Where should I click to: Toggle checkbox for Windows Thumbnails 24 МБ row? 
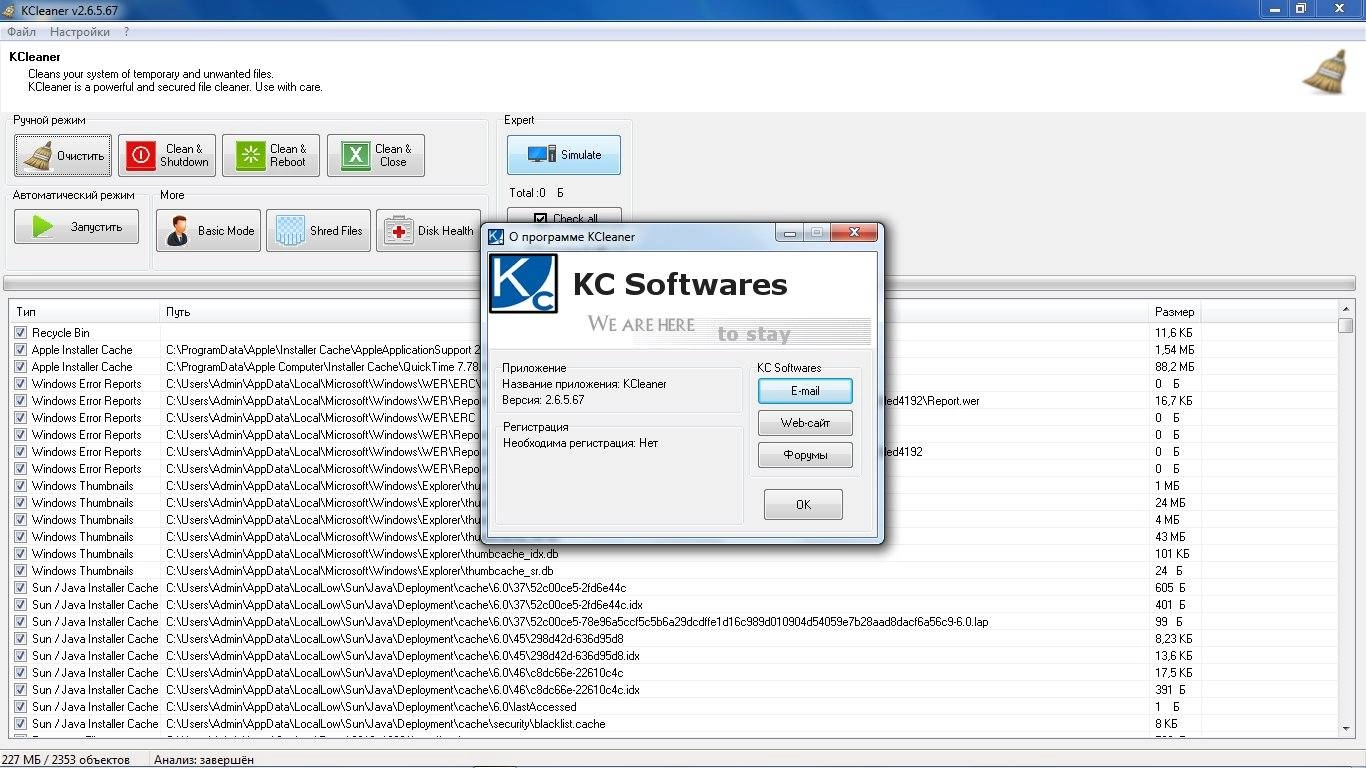click(20, 502)
